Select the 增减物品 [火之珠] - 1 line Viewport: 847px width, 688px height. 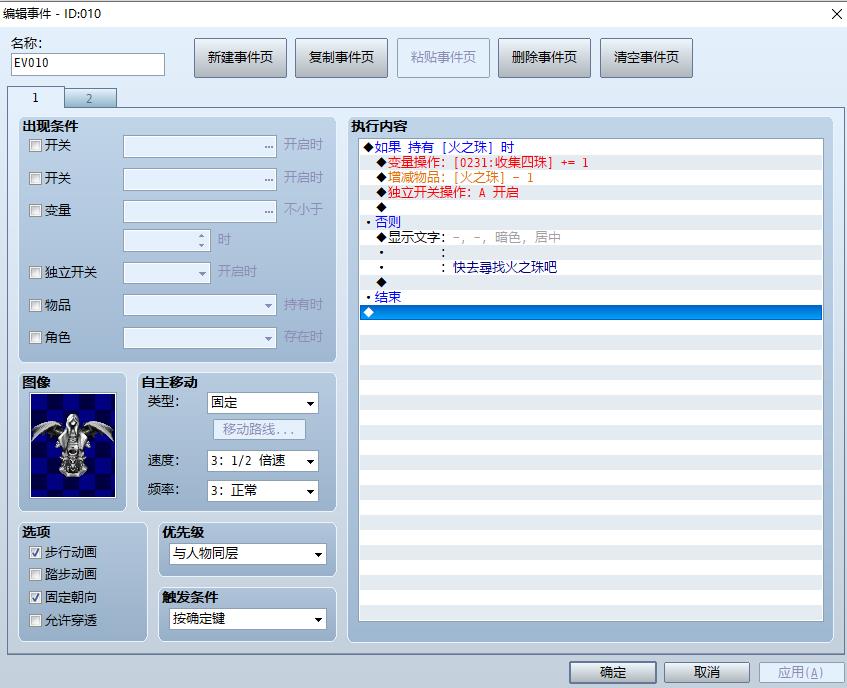coord(591,178)
